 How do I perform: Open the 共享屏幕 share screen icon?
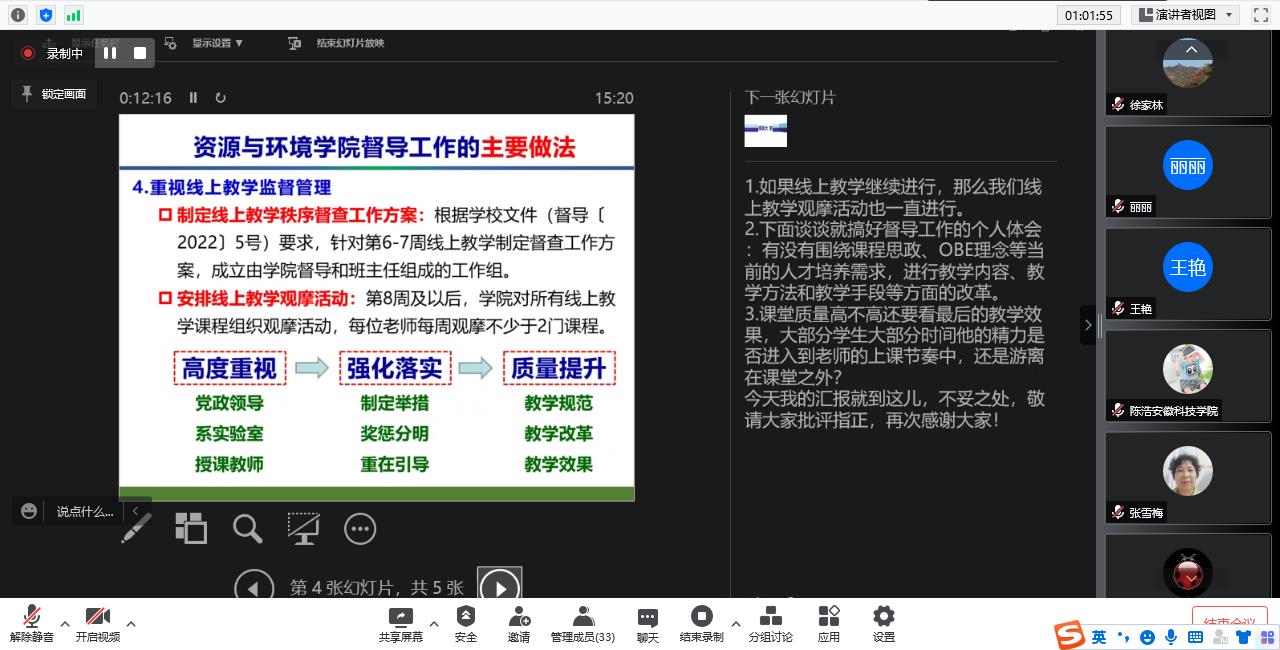[x=400, y=624]
